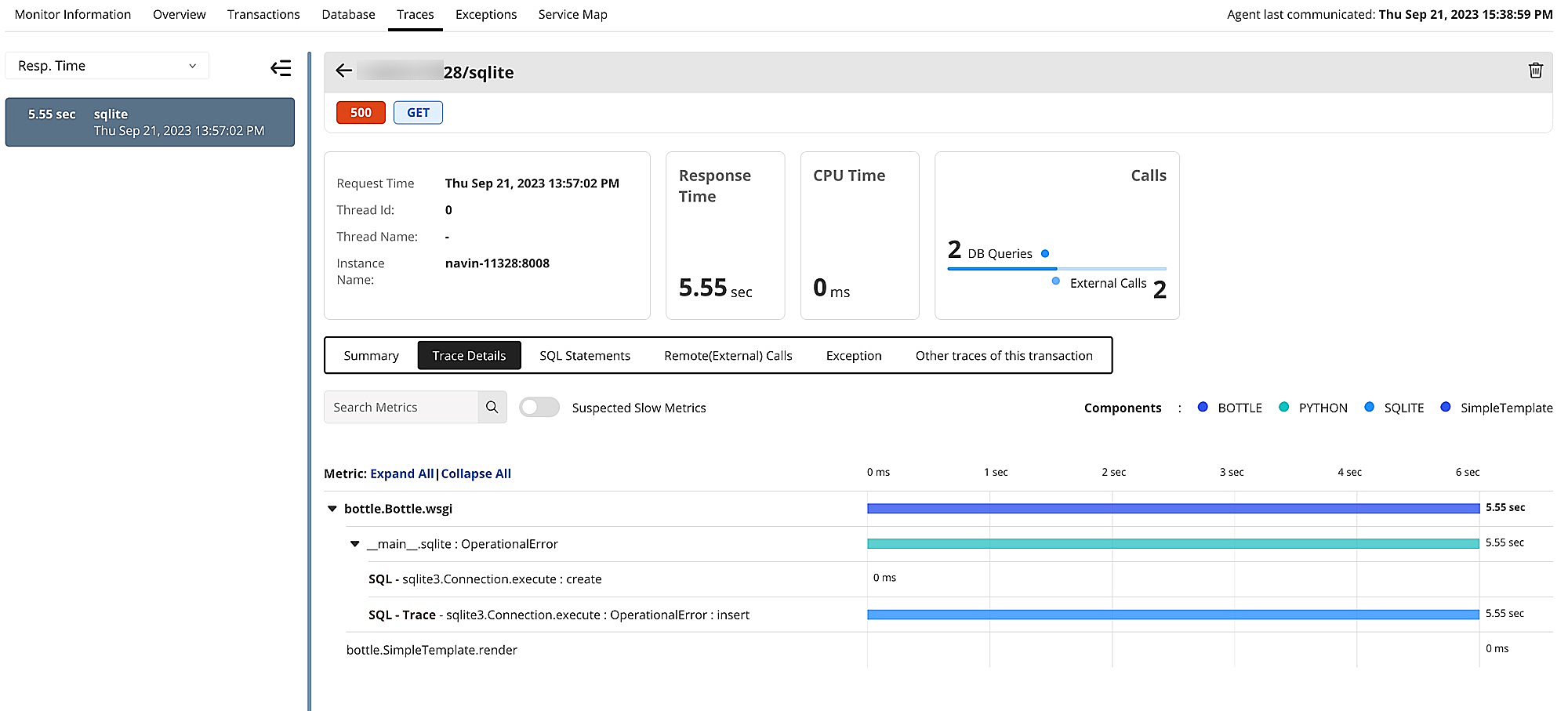Click the GET method badge
Viewport: 1568px width, 711px height.
[418, 112]
